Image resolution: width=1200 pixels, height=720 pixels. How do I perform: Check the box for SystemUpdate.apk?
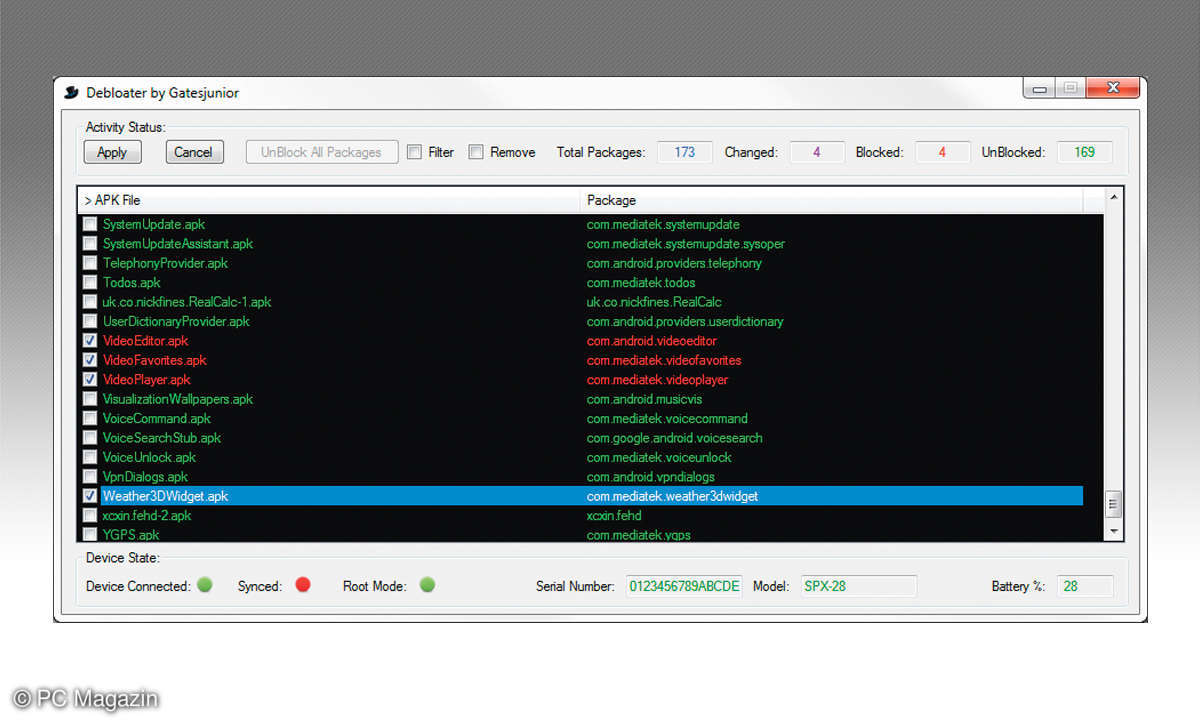tap(90, 224)
